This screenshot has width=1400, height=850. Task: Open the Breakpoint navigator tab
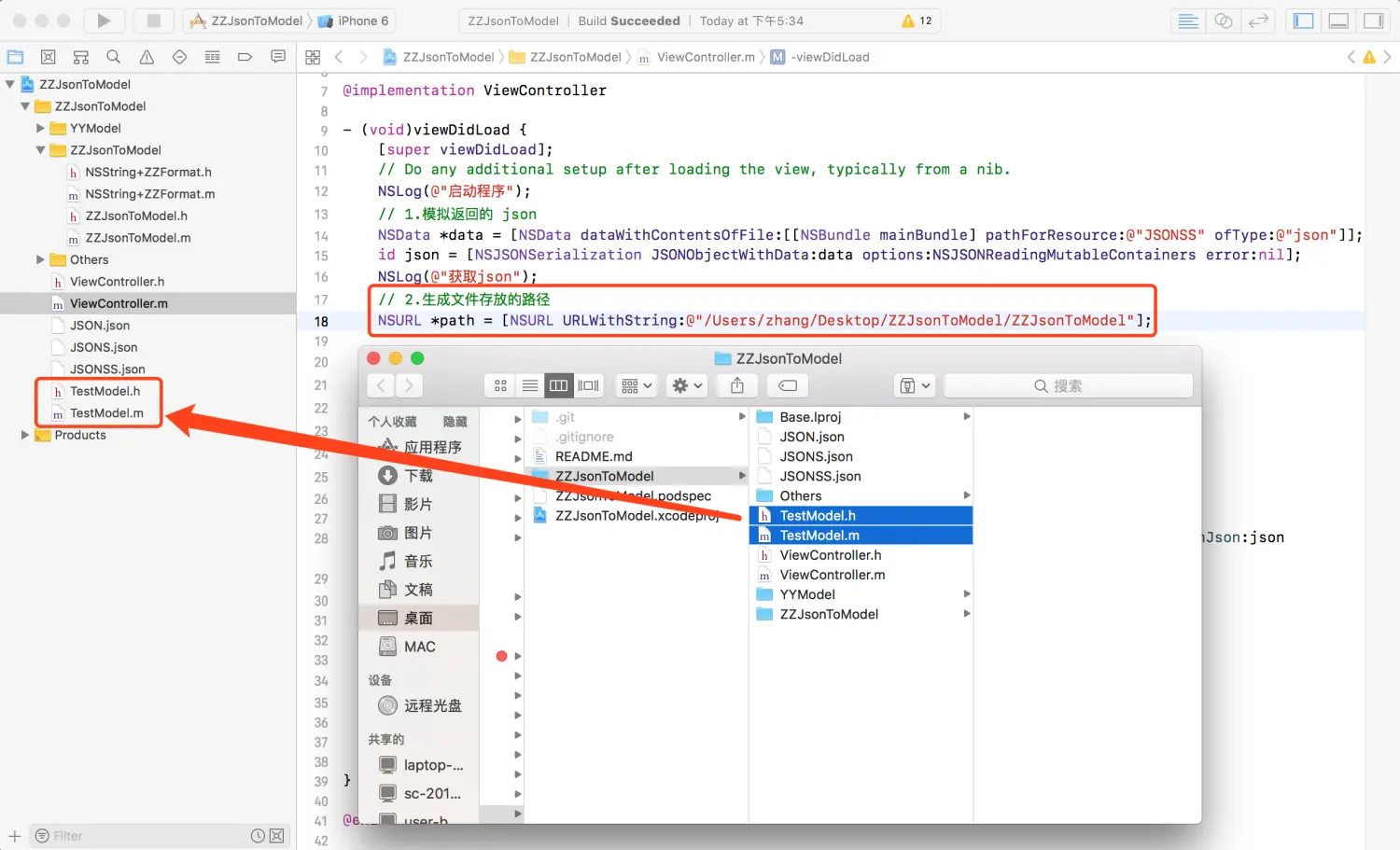coord(245,57)
